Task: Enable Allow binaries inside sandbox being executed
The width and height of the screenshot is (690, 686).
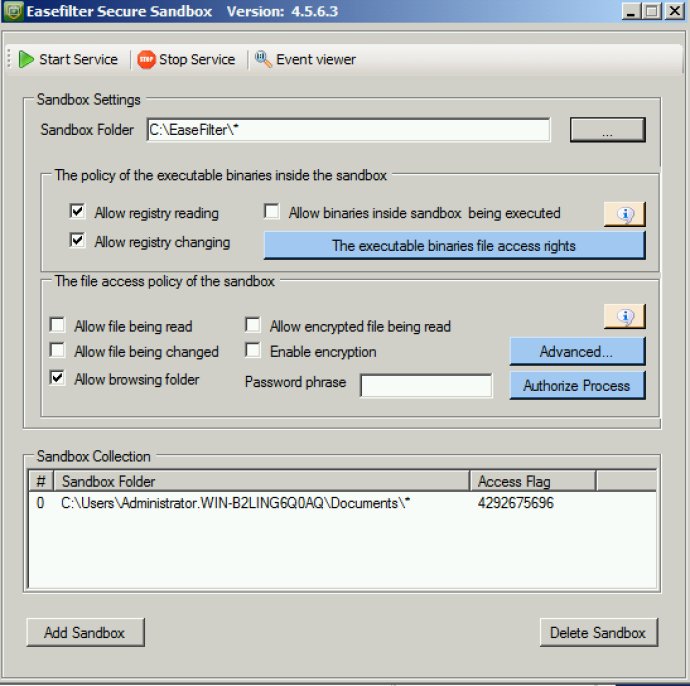Action: pos(272,211)
